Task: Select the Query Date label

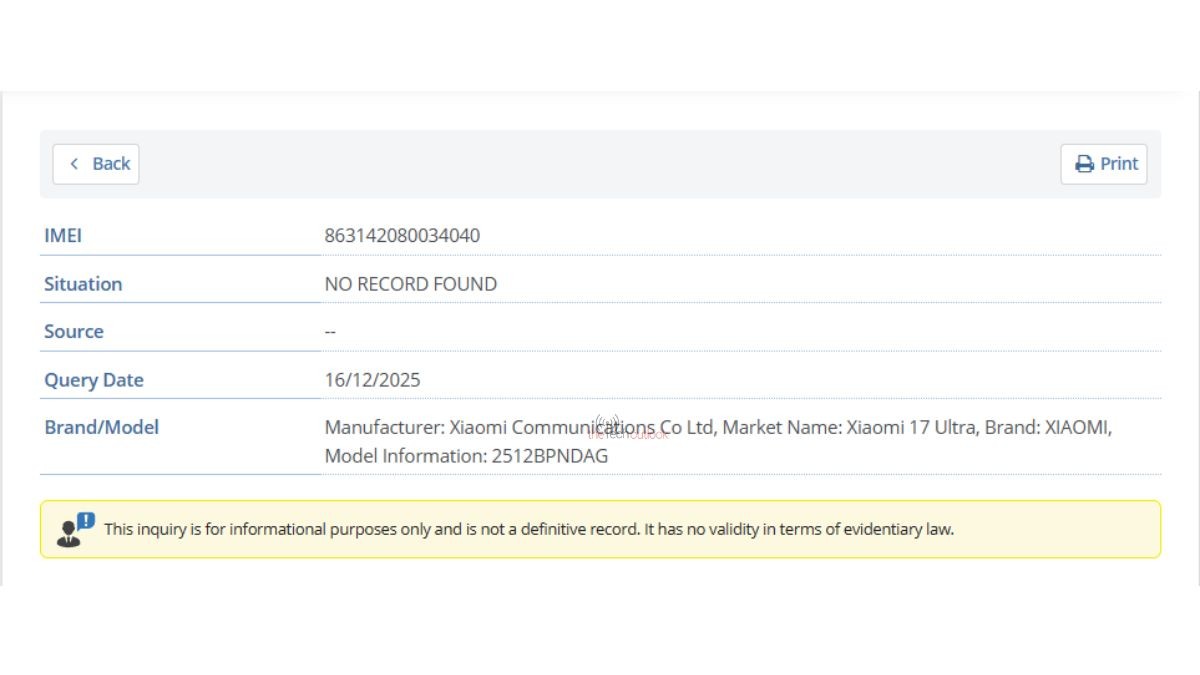Action: pyautogui.click(x=93, y=380)
